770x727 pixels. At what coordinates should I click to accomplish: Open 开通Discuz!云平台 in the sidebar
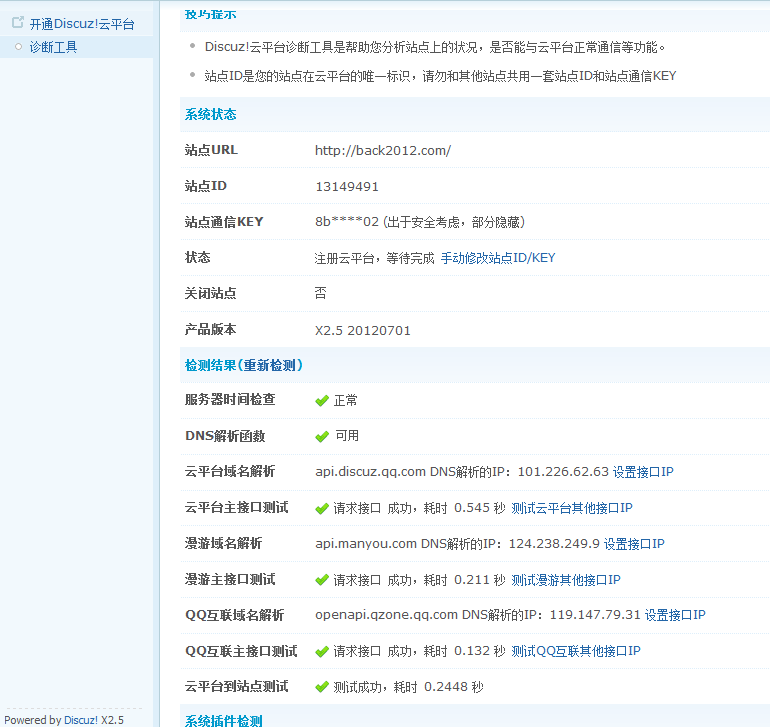pos(82,24)
